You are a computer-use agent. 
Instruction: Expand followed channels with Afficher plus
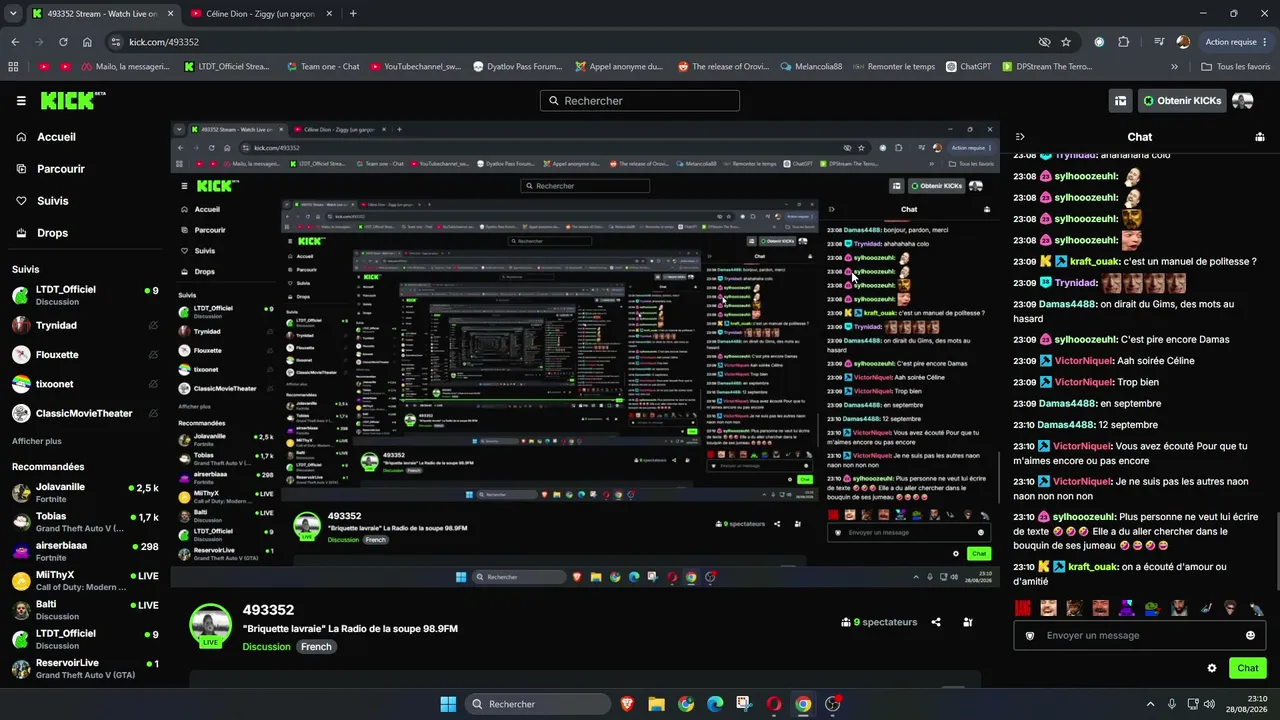pyautogui.click(x=37, y=441)
